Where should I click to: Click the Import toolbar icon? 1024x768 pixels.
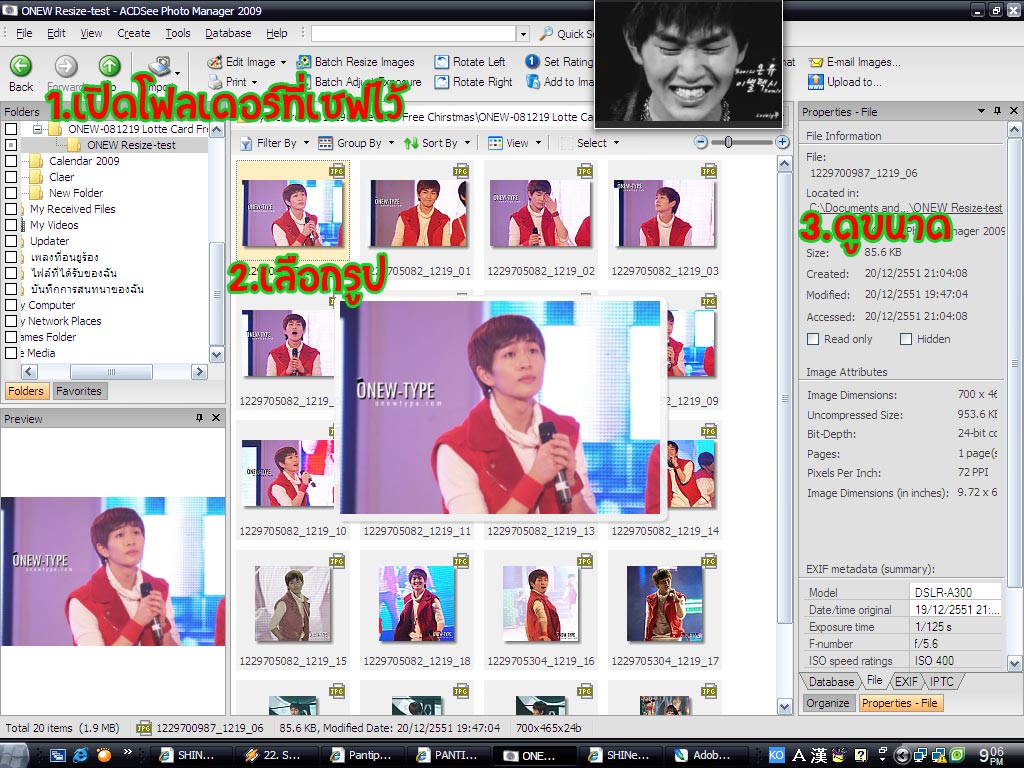(x=159, y=67)
